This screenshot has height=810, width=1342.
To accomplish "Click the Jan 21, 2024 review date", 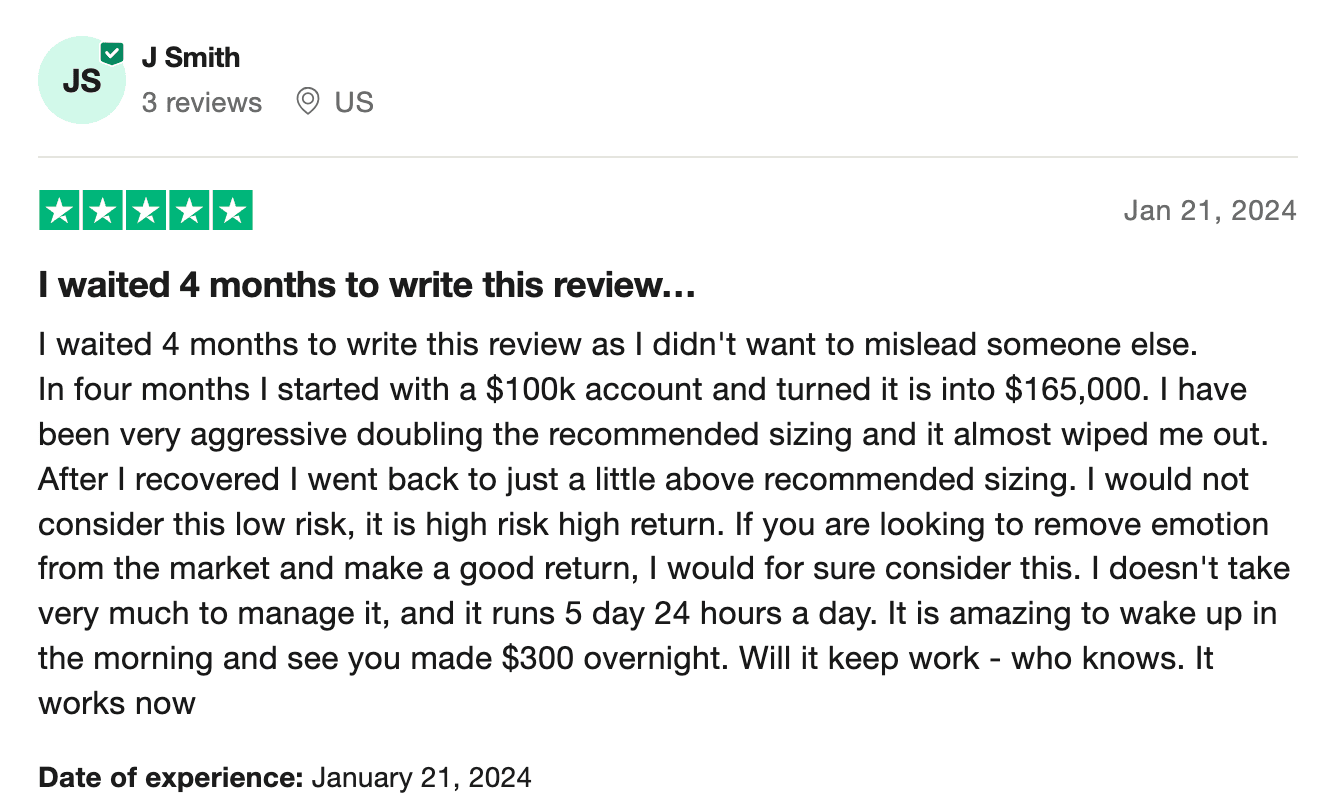I will (x=1210, y=210).
